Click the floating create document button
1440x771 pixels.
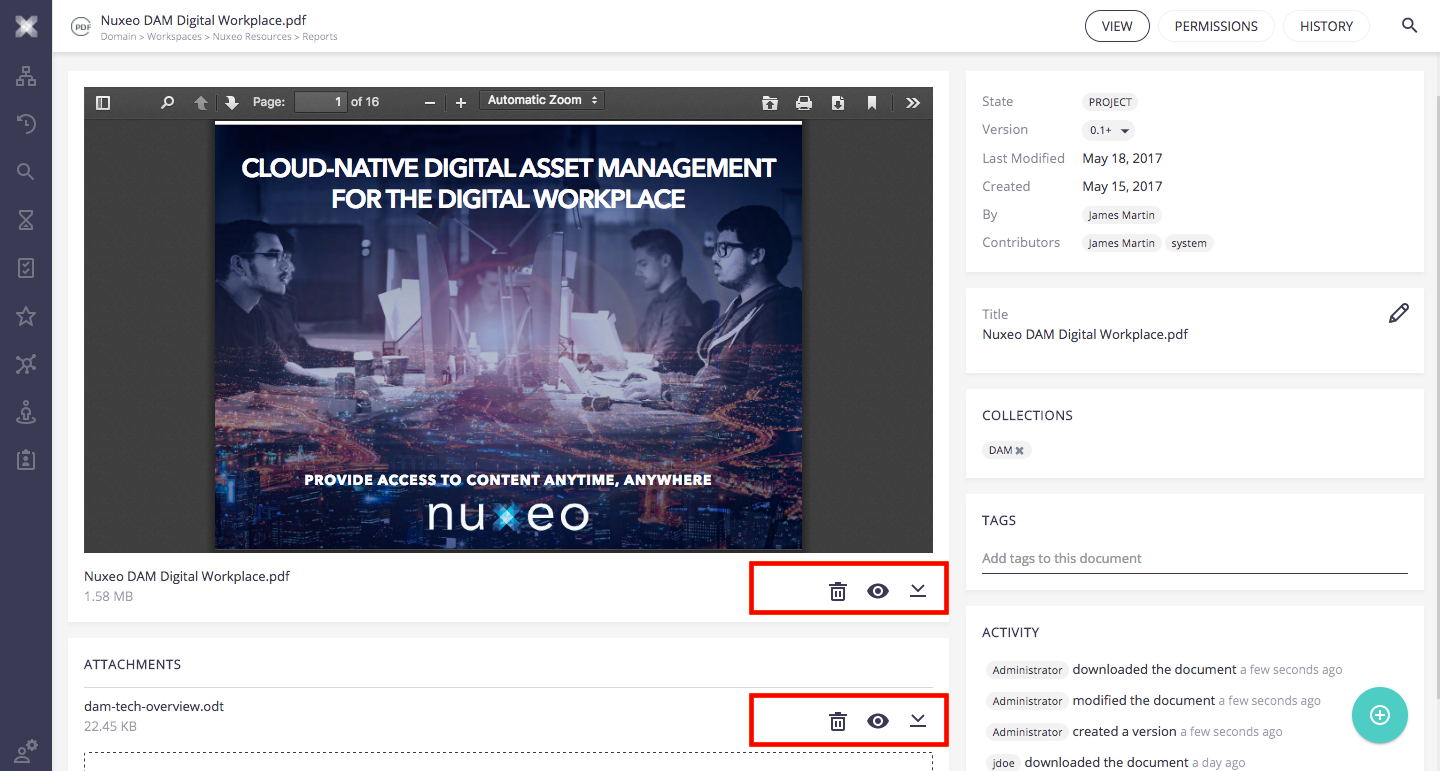point(1380,714)
